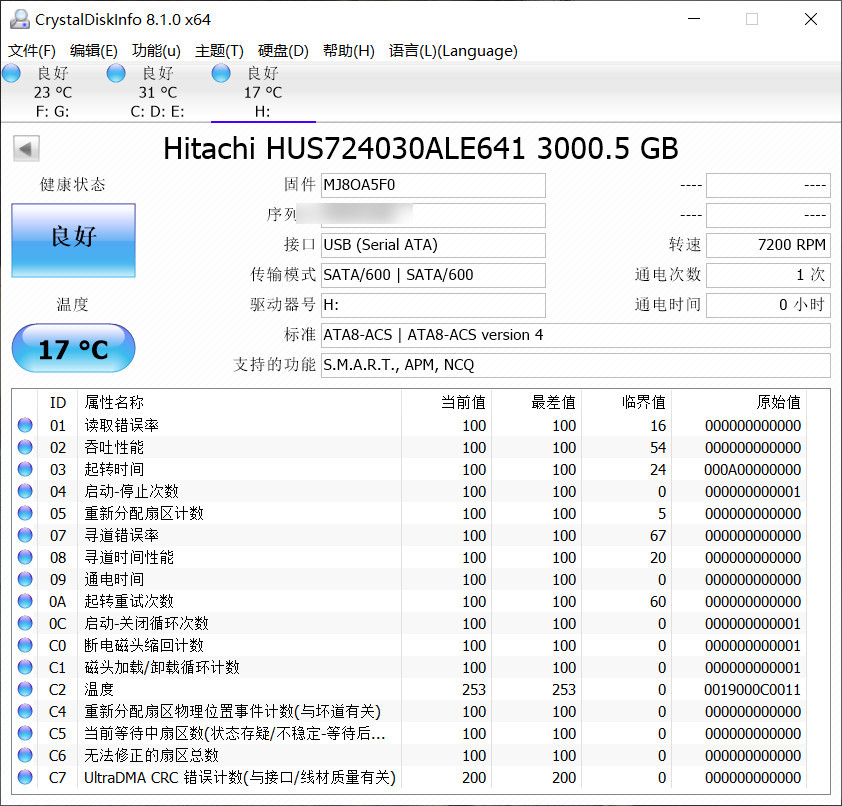Open the 功能(u) menu
Screen dimensions: 842x806
tap(156, 51)
